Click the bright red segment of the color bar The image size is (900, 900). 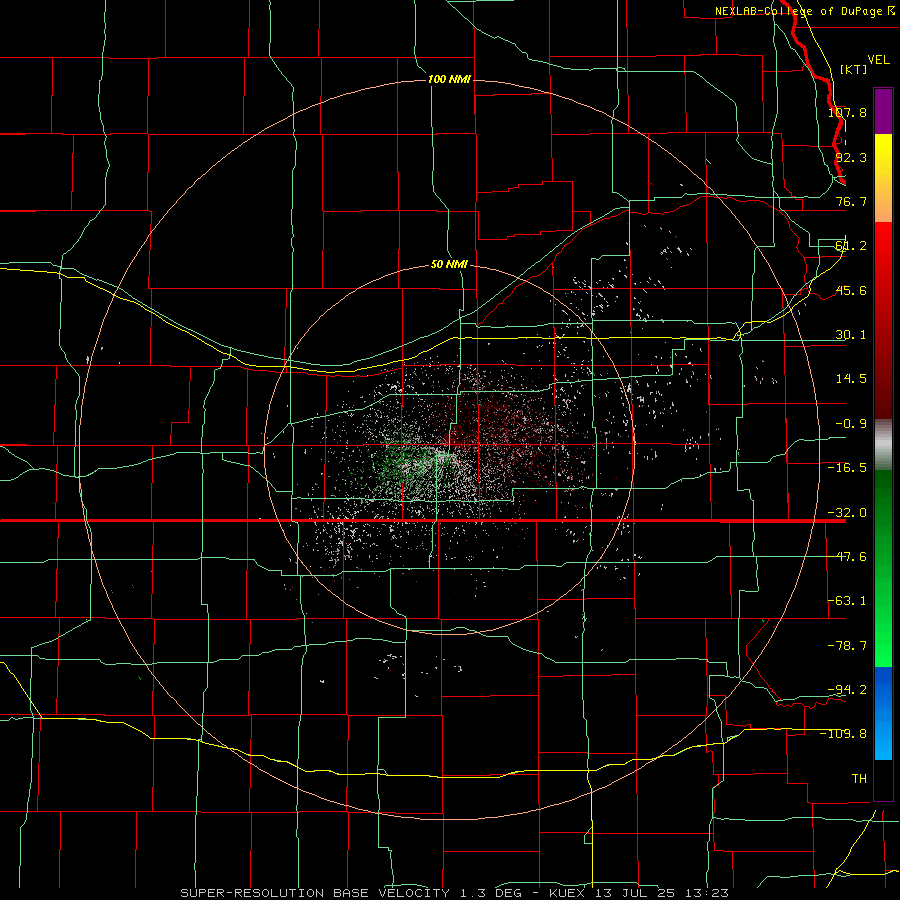[x=883, y=247]
